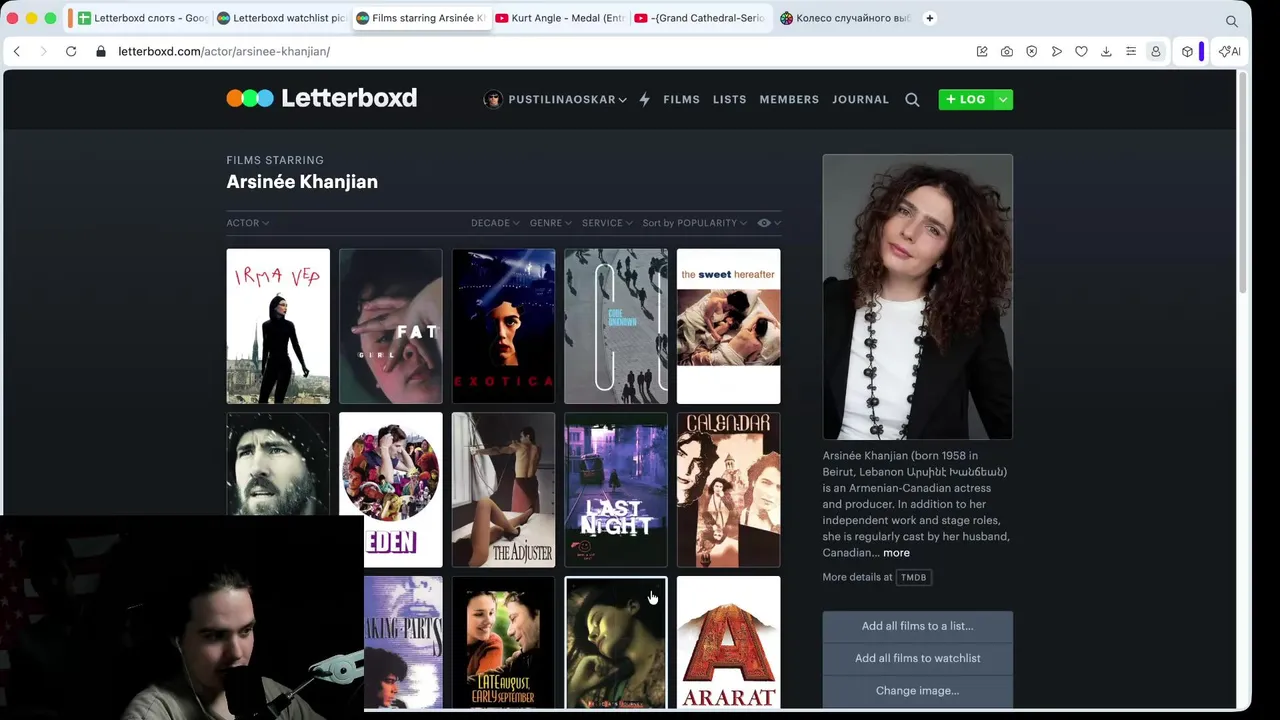This screenshot has width=1280, height=720.
Task: Open the Calendar poster
Action: 728,490
